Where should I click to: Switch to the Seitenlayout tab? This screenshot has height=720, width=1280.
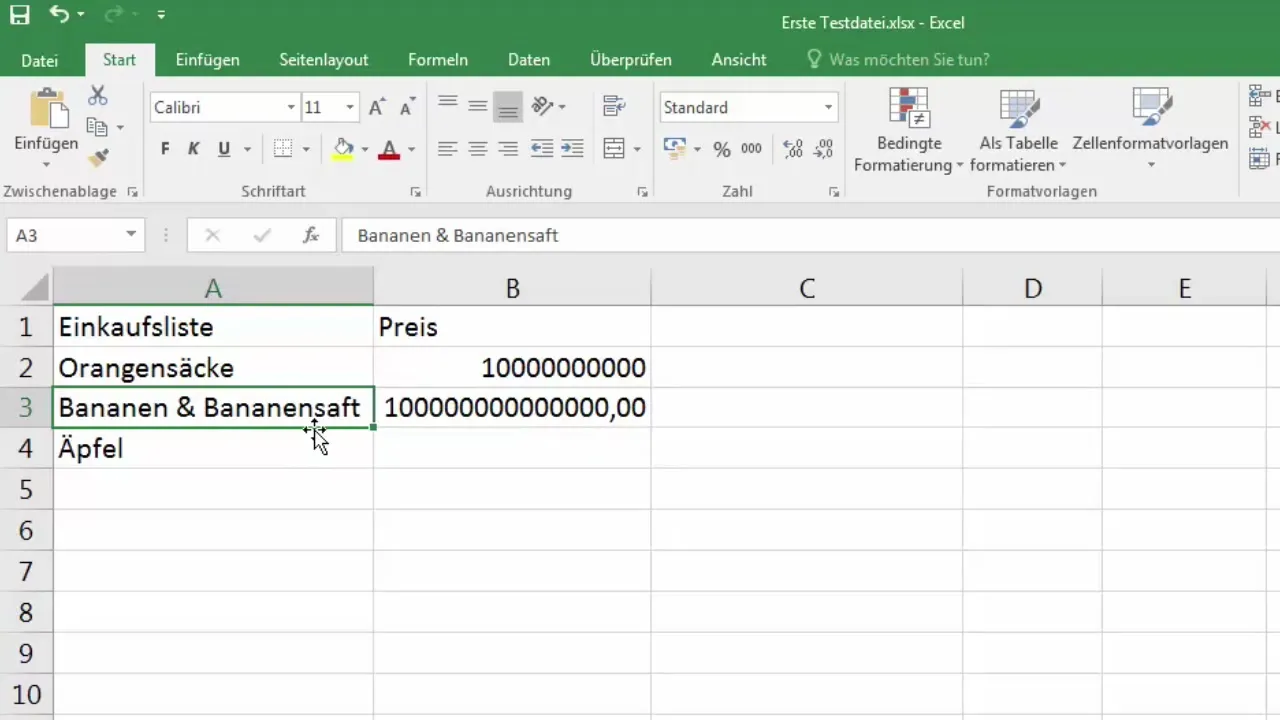pyautogui.click(x=324, y=60)
